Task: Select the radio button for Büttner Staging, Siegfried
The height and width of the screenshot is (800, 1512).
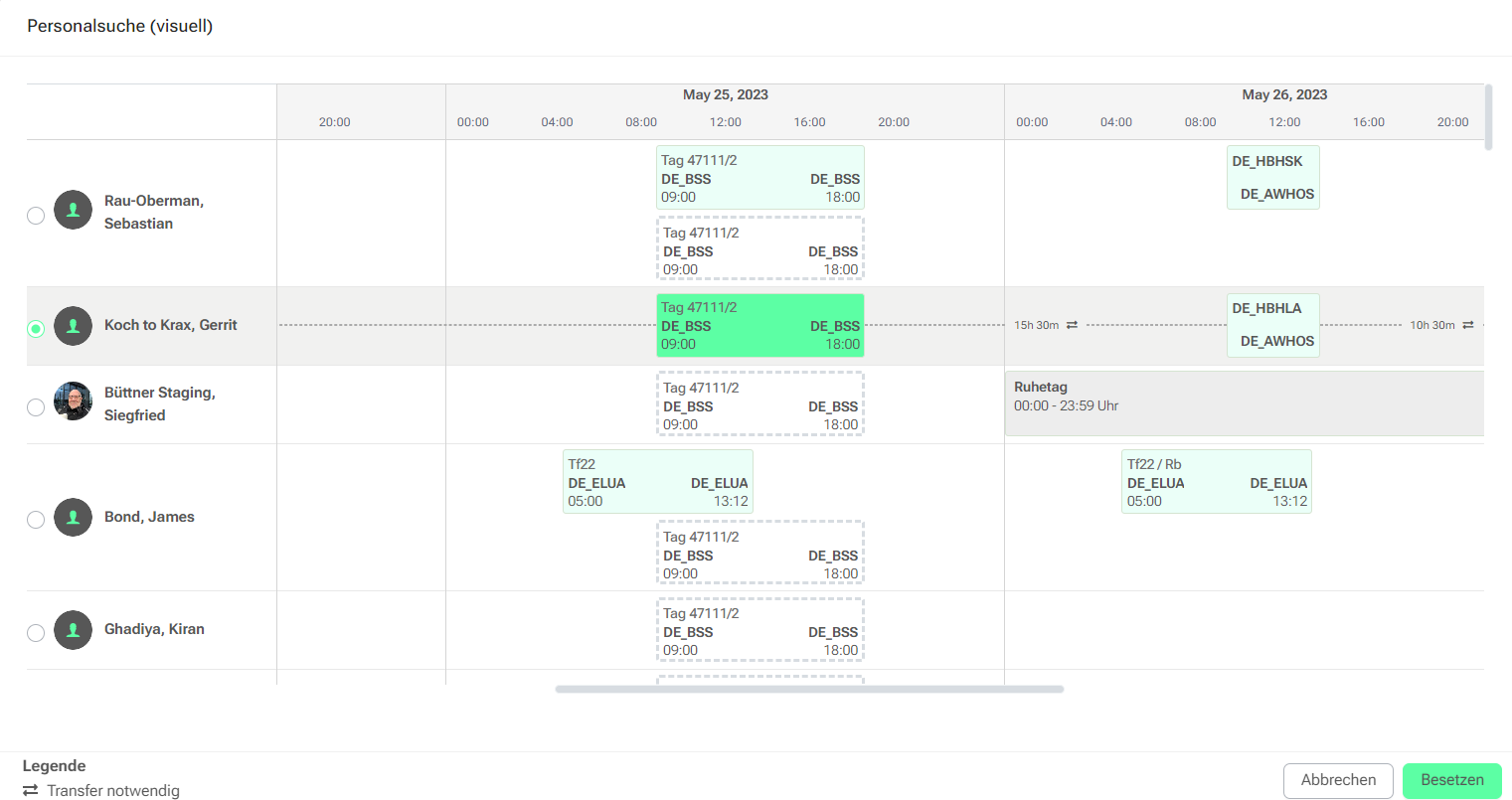Action: (36, 406)
